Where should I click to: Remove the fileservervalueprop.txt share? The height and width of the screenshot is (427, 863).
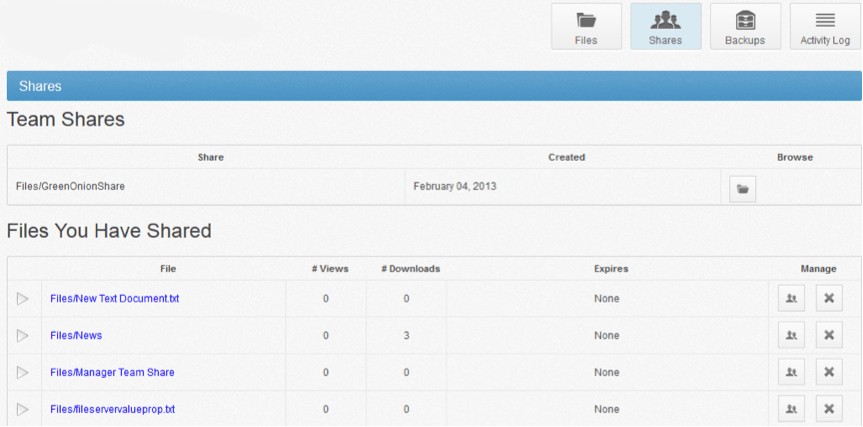829,409
